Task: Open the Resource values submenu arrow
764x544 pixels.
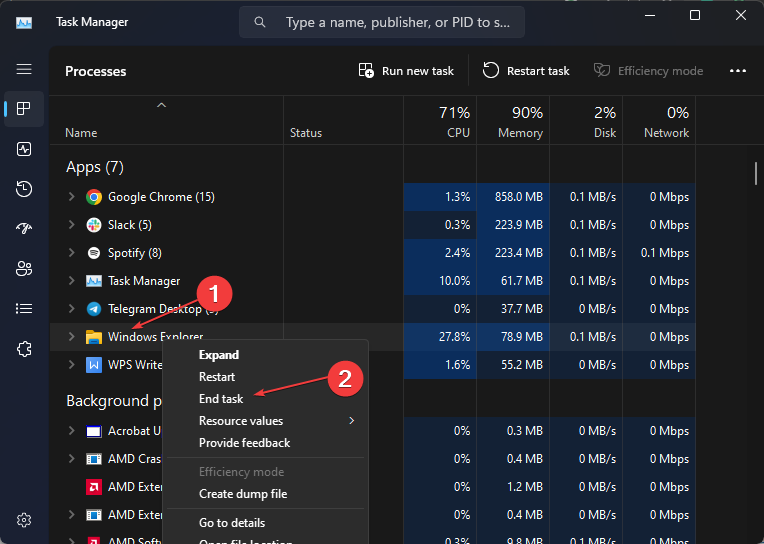Action: pos(352,420)
